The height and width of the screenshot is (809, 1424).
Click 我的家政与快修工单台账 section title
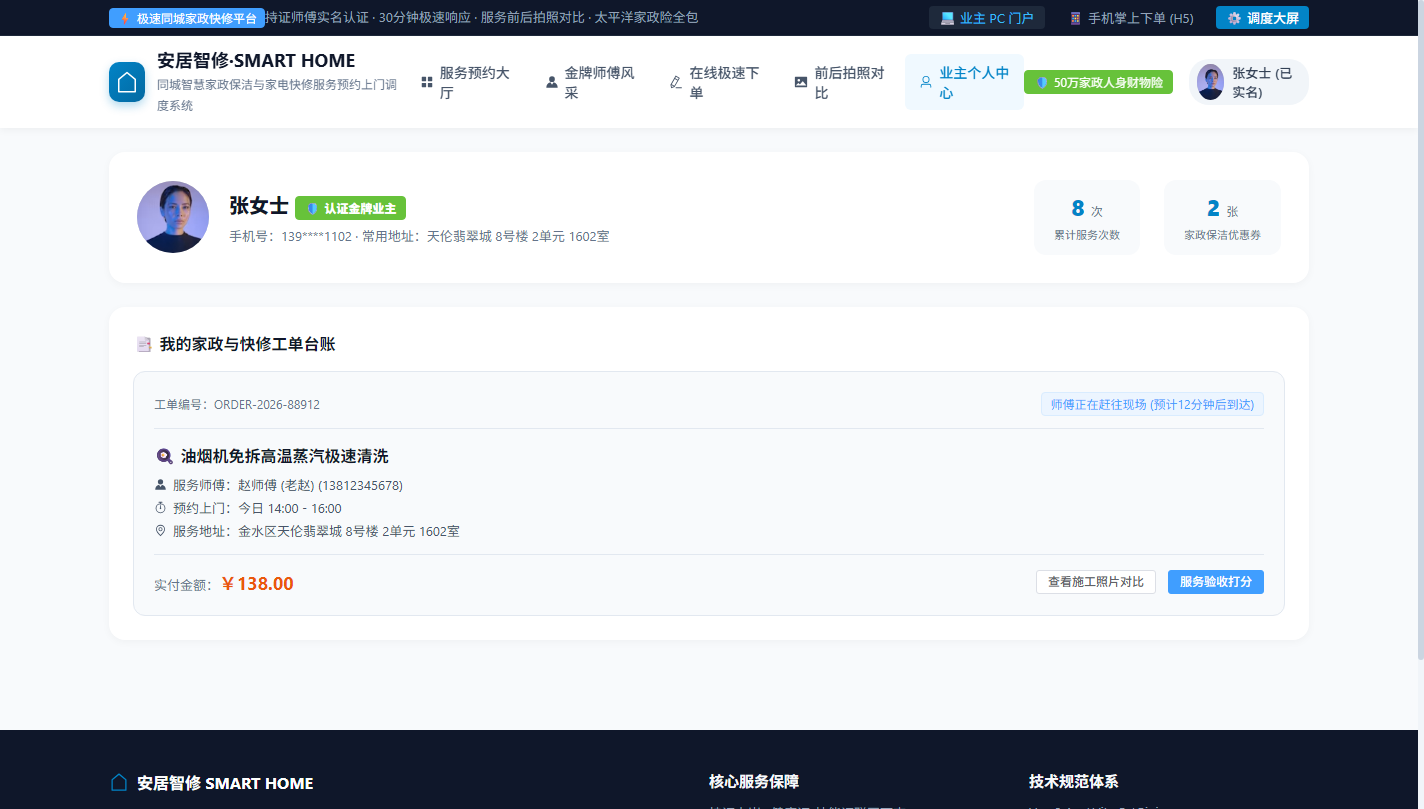[x=247, y=344]
